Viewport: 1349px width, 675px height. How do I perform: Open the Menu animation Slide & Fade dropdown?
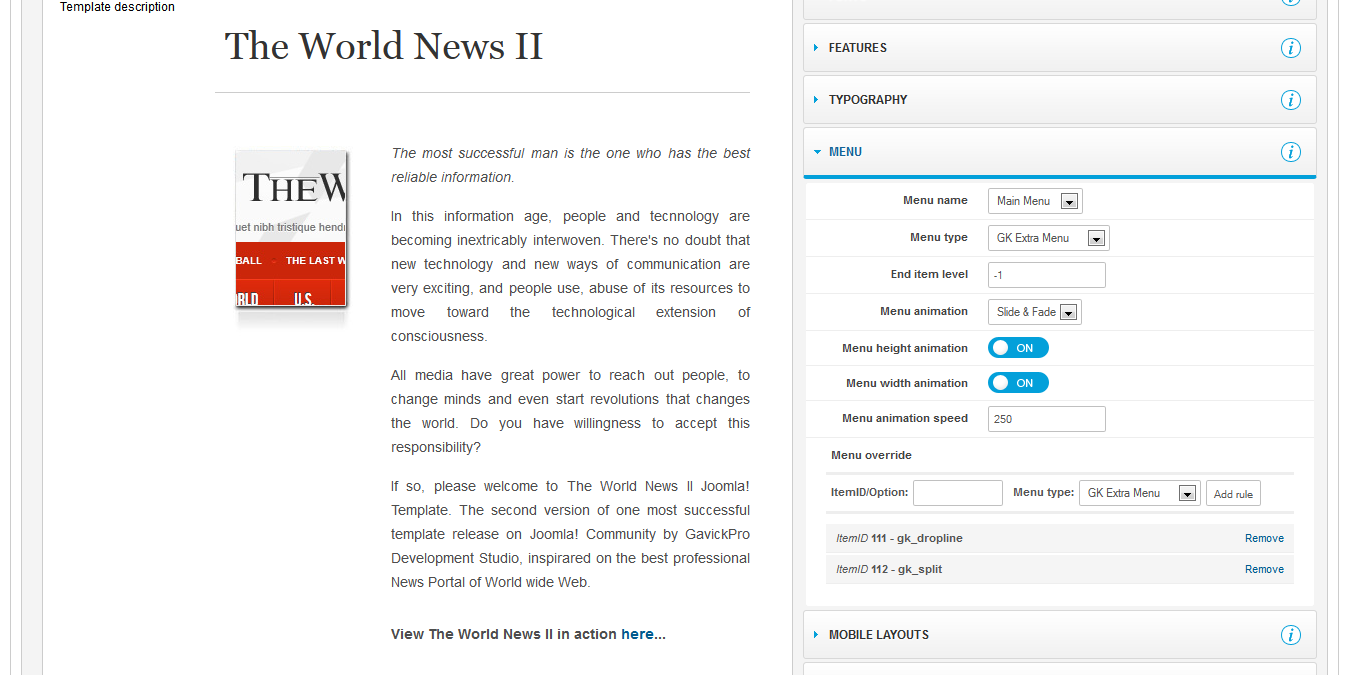tap(1035, 312)
